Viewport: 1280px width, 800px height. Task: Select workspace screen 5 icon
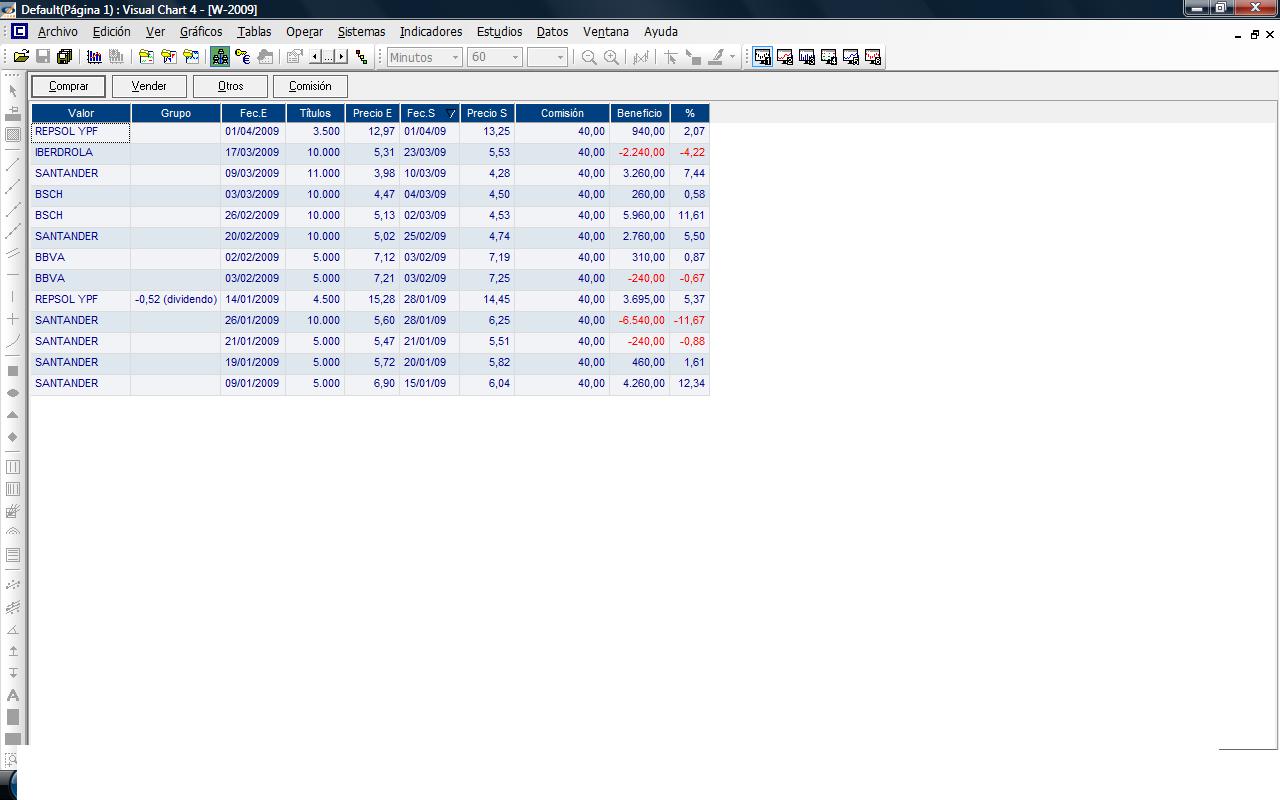coord(851,57)
